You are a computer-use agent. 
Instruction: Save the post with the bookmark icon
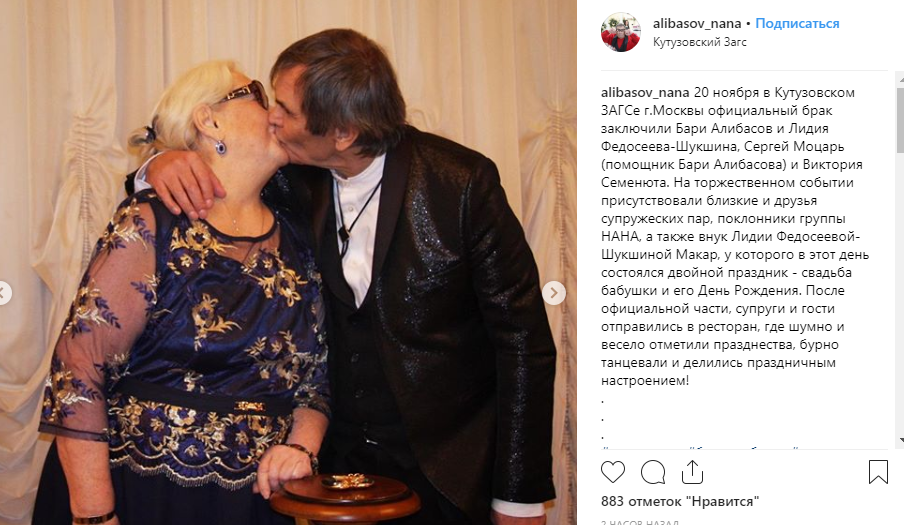pos(877,471)
